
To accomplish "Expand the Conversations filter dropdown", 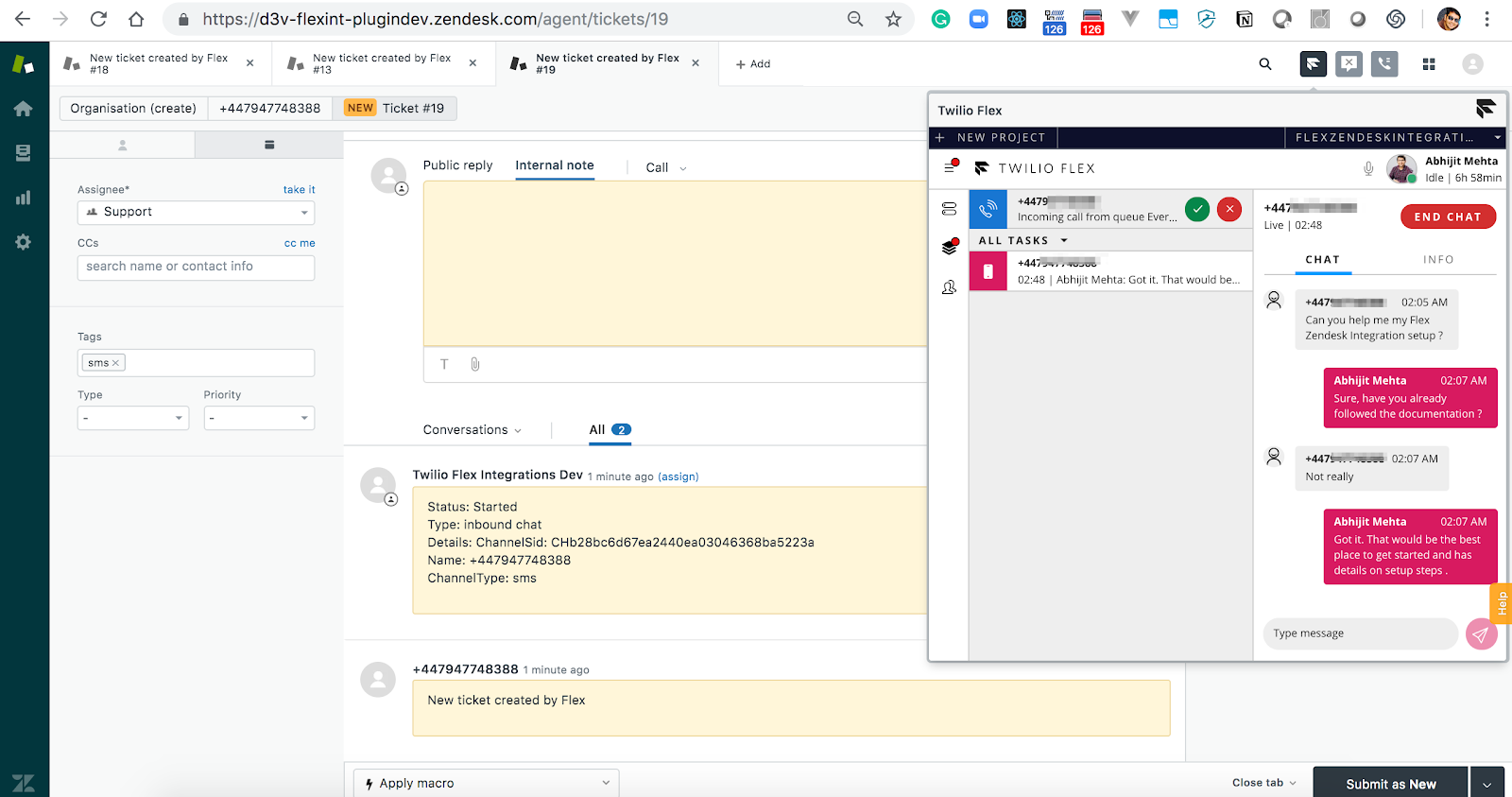I will pyautogui.click(x=472, y=430).
